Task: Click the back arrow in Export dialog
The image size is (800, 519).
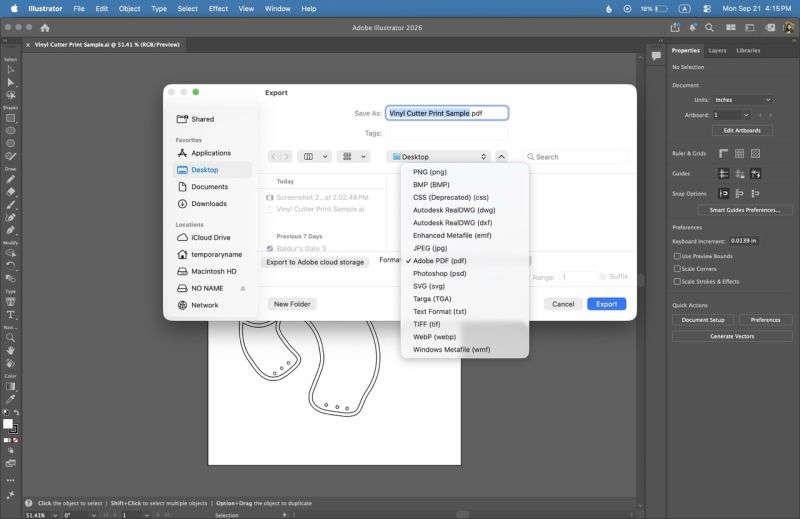Action: point(274,157)
